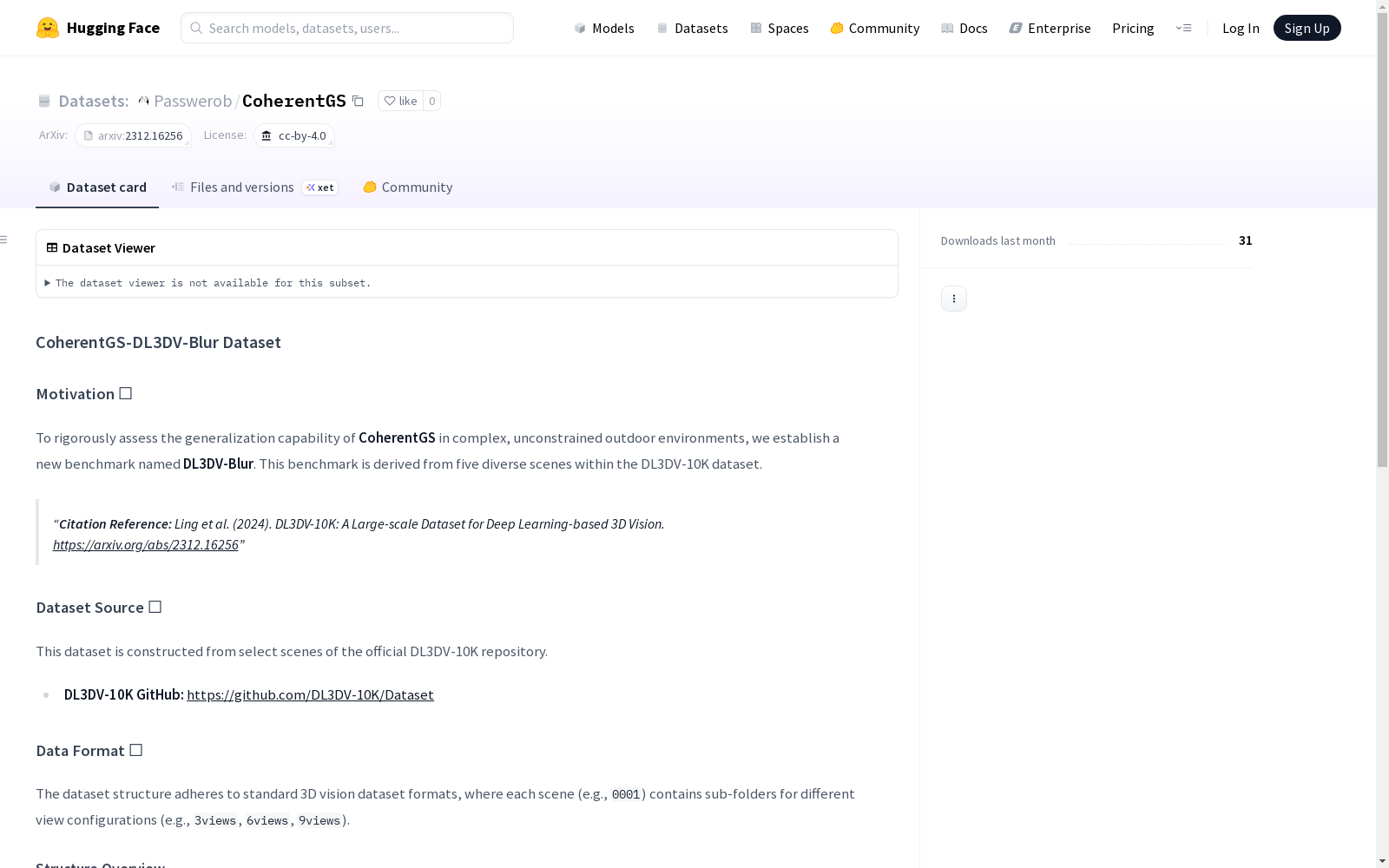
Task: Open Spaces in the top navigation
Action: coord(780,28)
